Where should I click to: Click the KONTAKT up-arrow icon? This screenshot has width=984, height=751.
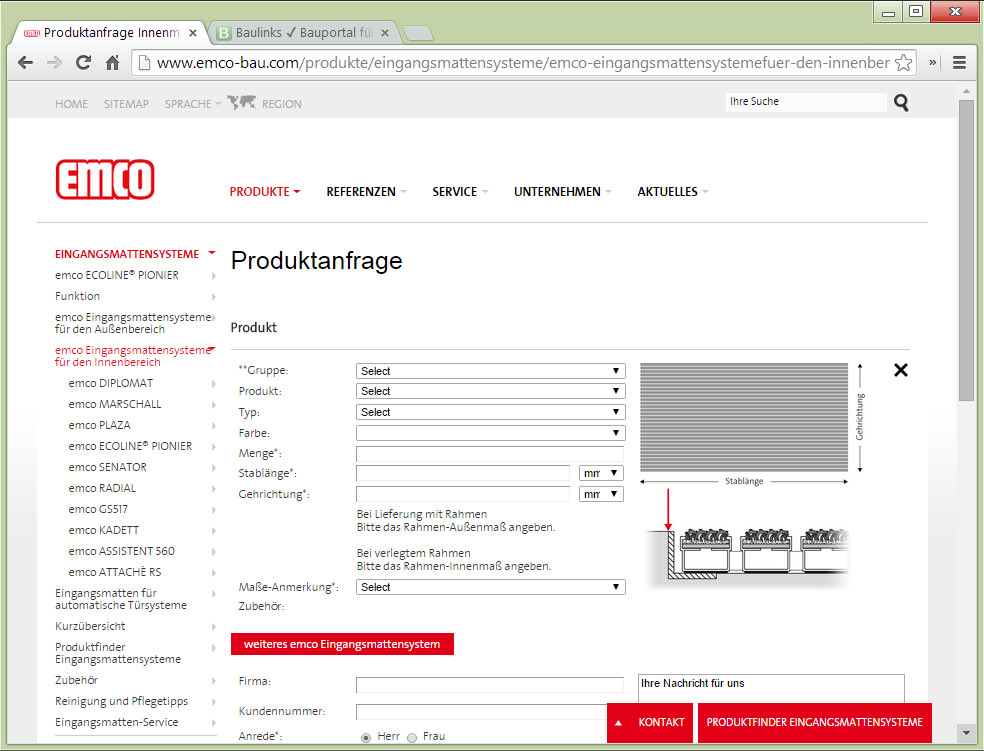coord(618,723)
